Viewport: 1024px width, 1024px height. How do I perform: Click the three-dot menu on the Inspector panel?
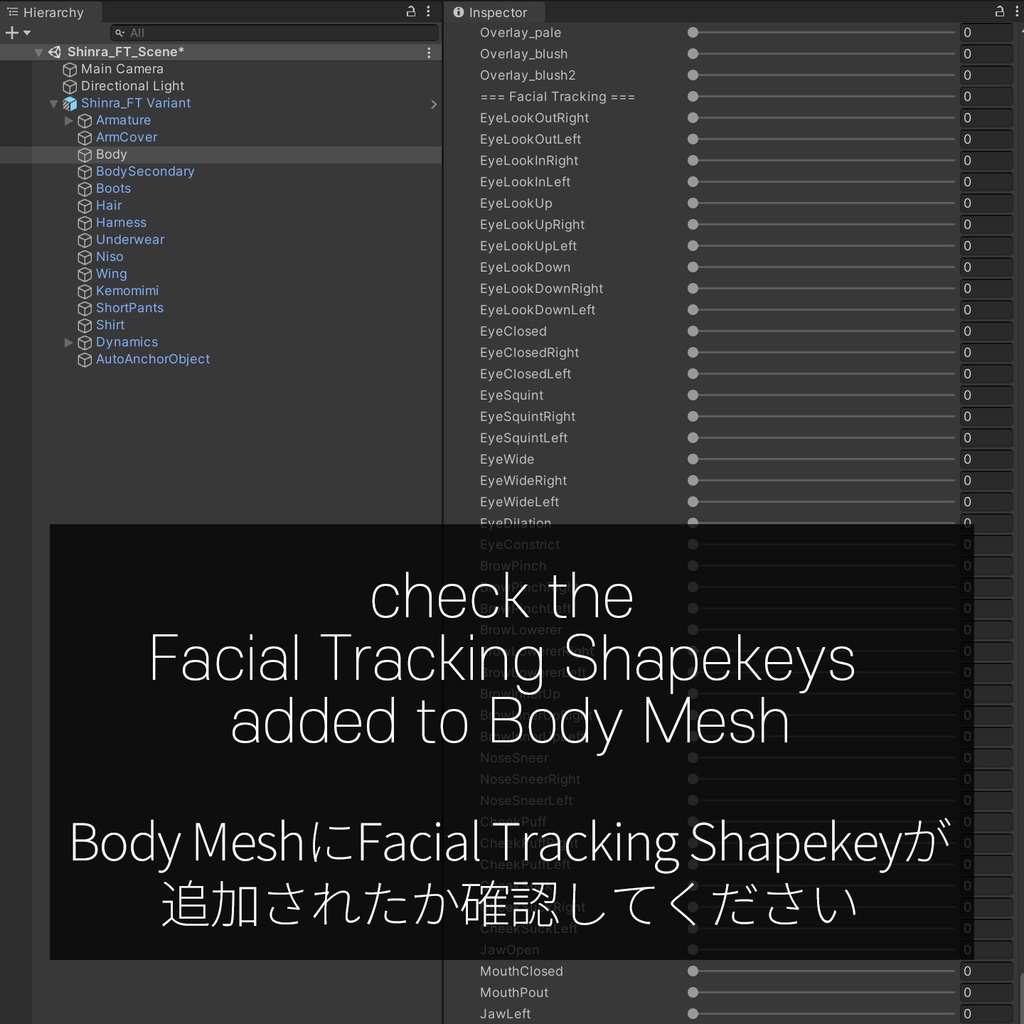[1018, 11]
